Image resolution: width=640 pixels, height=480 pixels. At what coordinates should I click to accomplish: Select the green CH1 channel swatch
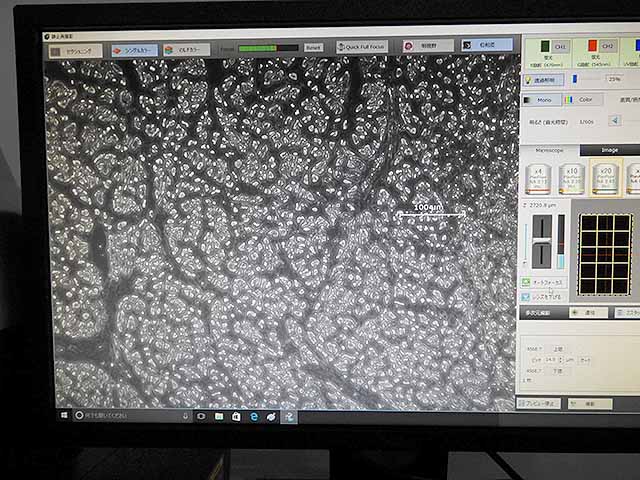click(545, 46)
